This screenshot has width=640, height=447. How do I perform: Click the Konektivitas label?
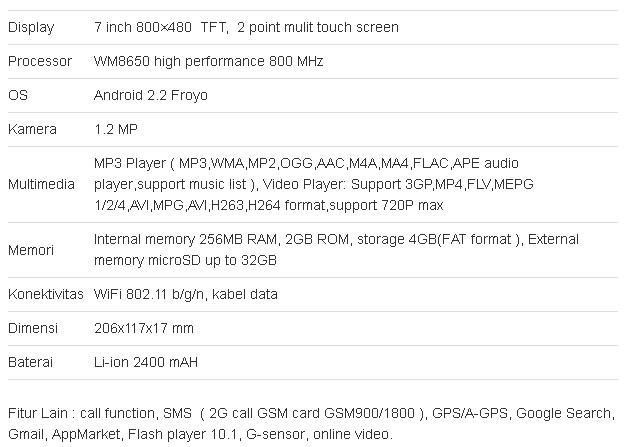46,294
